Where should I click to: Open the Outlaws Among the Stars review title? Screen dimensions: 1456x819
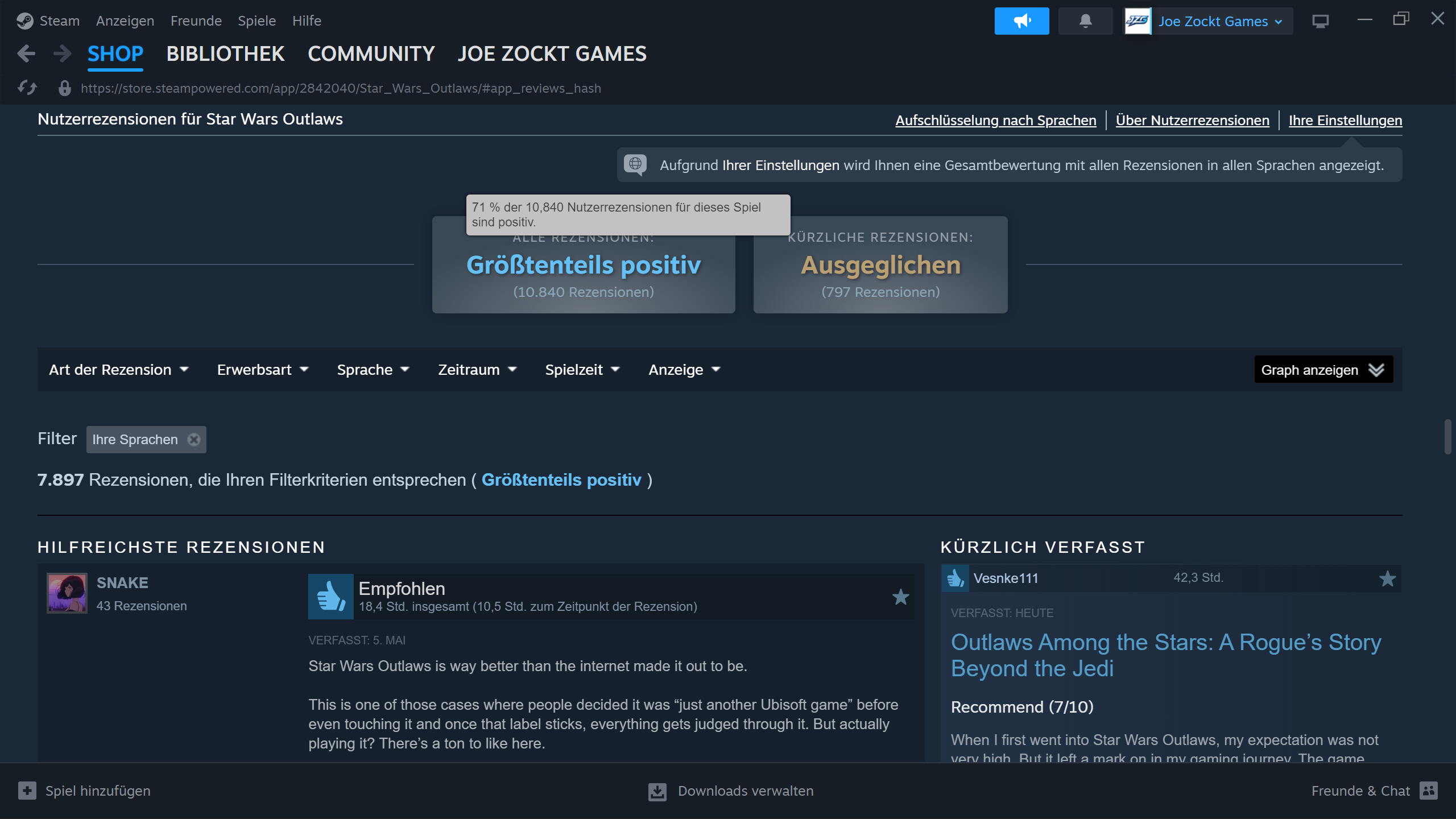(x=1166, y=655)
